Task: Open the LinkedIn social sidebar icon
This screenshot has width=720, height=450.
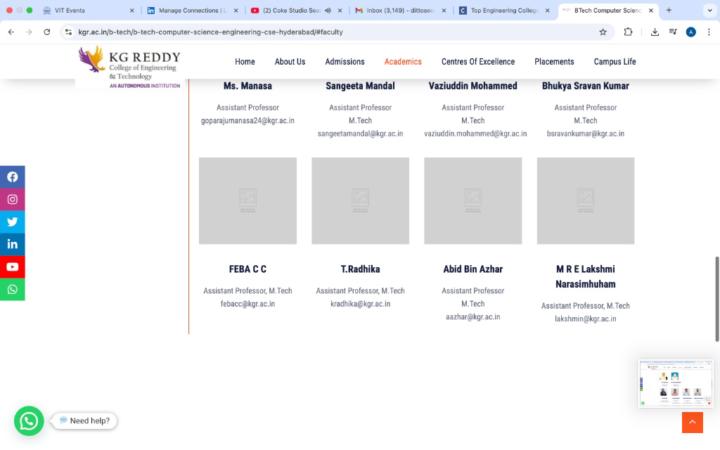Action: pos(12,244)
